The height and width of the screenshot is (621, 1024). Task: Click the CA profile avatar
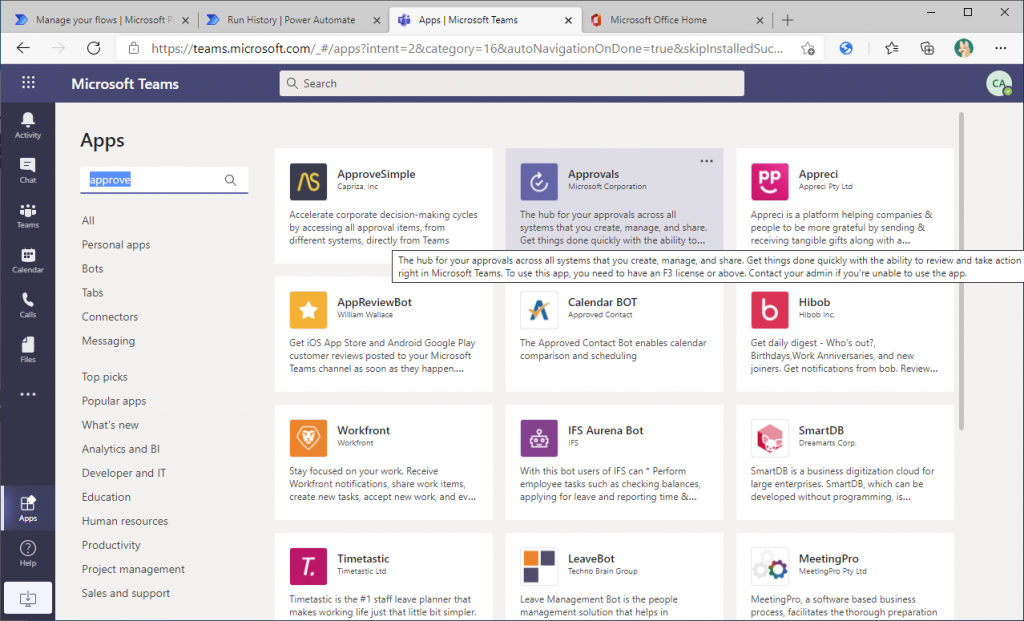(999, 84)
